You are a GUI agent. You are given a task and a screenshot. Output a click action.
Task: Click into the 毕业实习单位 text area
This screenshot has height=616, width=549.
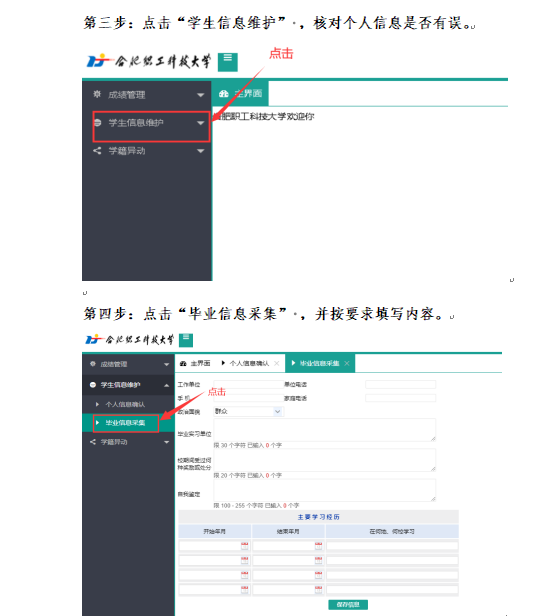(x=325, y=430)
